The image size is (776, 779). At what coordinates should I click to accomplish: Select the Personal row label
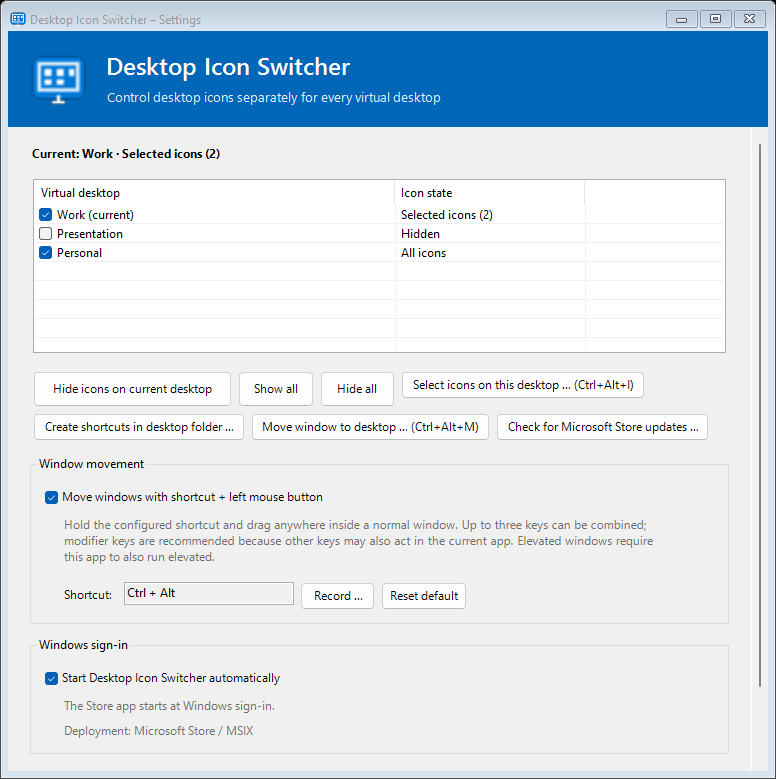pyautogui.click(x=79, y=252)
